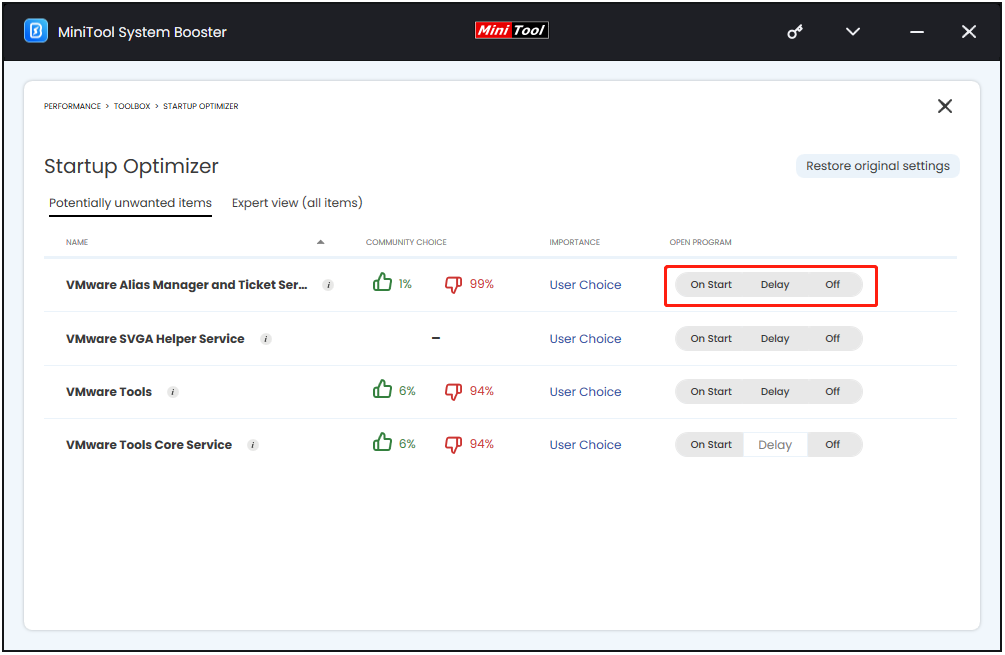Set VMware SVGA Helper Service to Delay
The image size is (1005, 655).
pyautogui.click(x=775, y=339)
